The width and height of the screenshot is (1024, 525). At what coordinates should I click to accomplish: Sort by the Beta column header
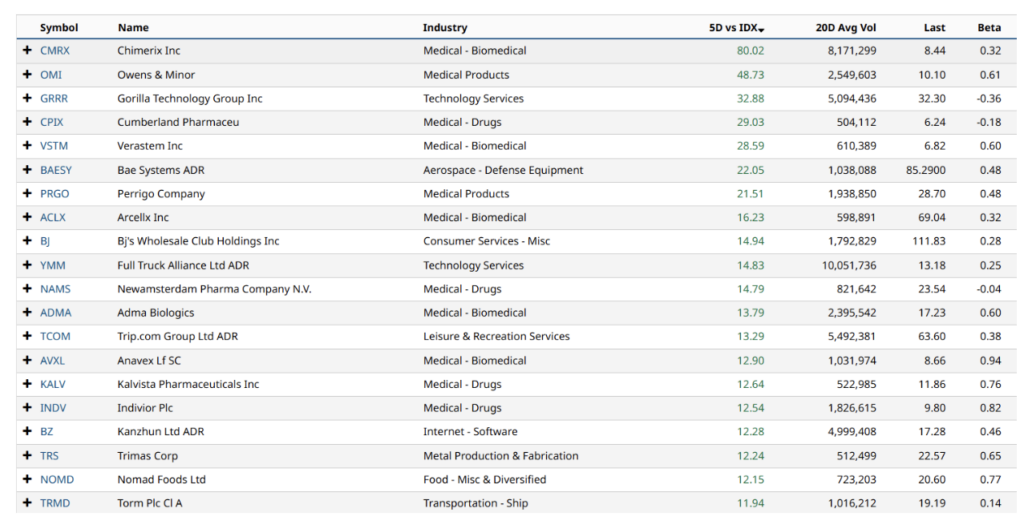989,27
